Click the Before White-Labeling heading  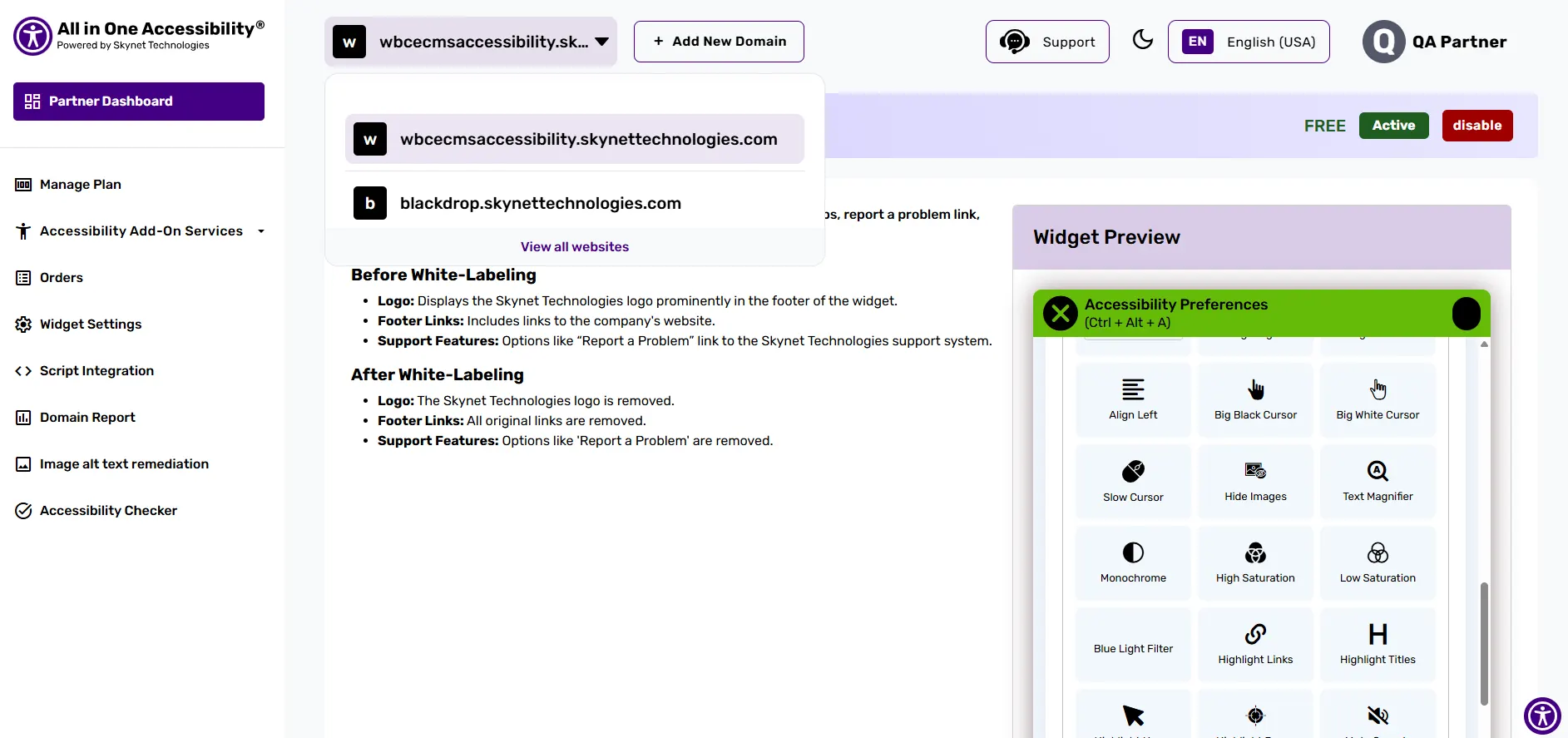(443, 275)
